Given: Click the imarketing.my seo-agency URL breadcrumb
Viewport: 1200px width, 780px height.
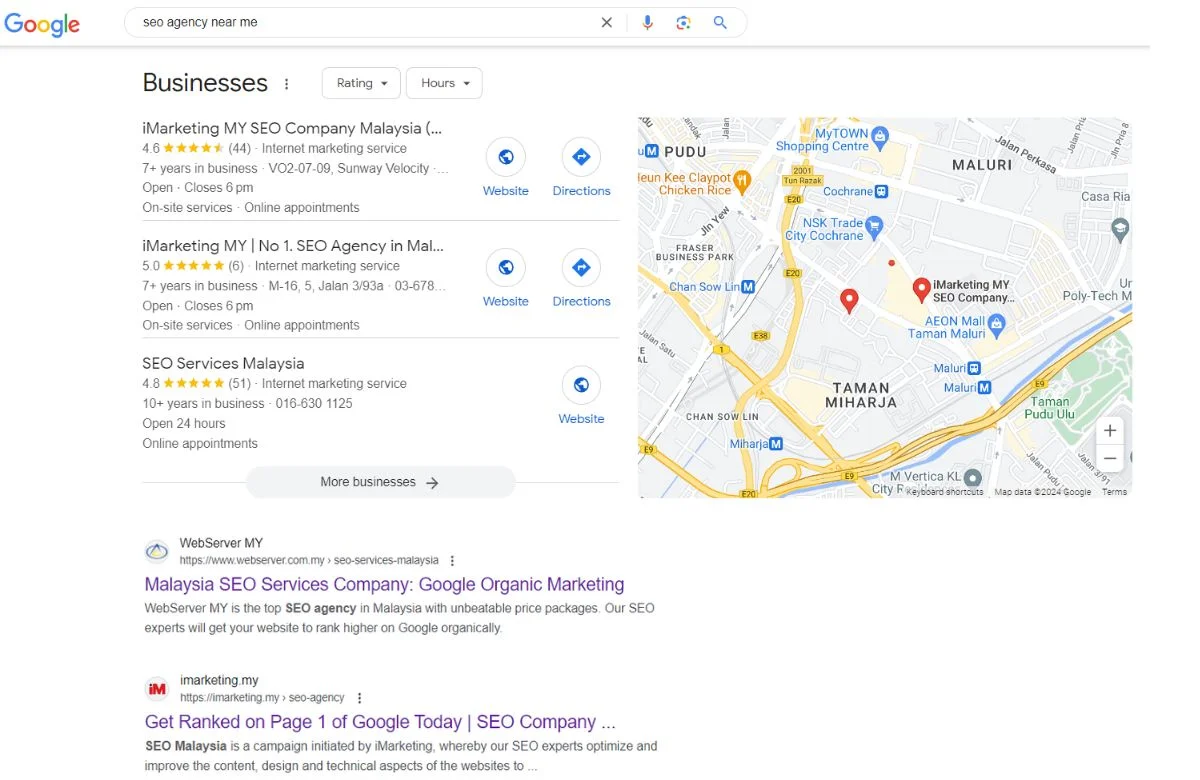Looking at the screenshot, I should tap(262, 698).
